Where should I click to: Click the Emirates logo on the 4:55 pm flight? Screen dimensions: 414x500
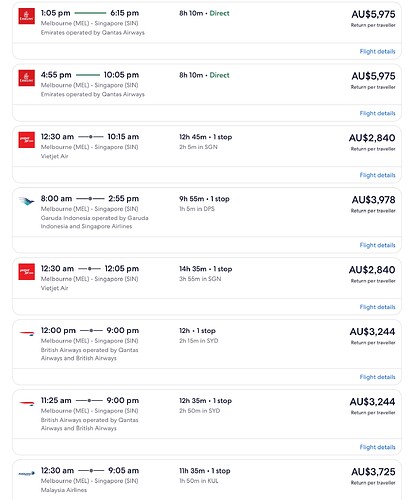(x=27, y=78)
